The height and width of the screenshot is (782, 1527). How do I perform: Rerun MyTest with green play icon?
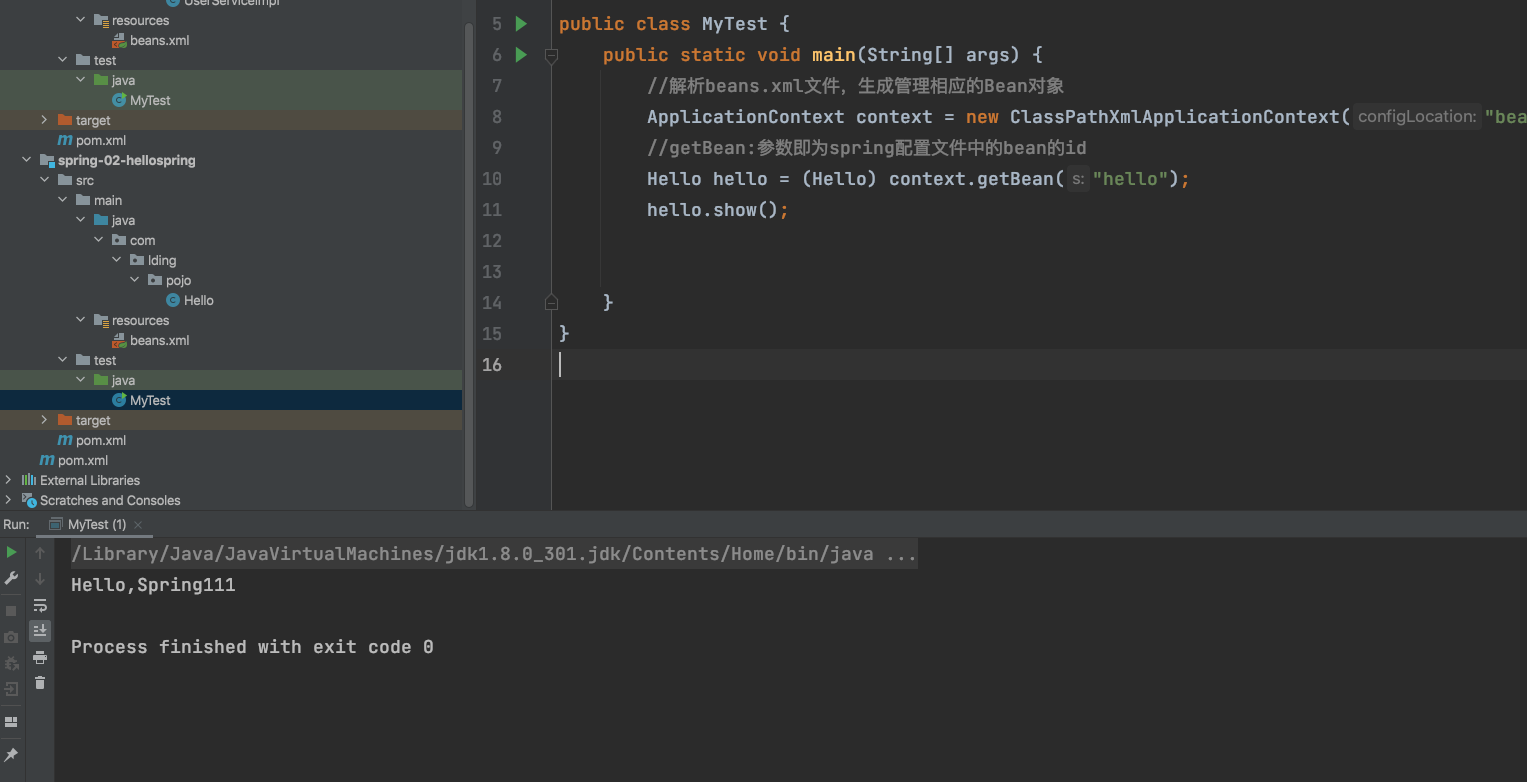coord(11,552)
